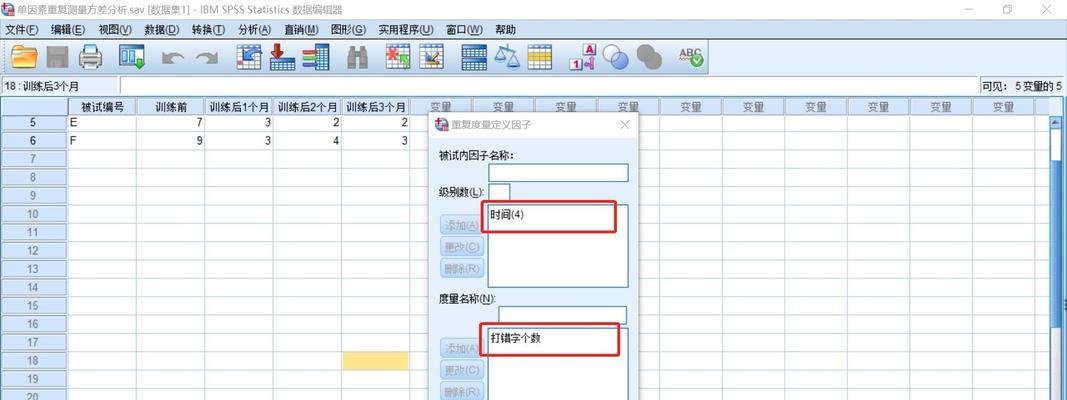Save the data file using disk icon
The height and width of the screenshot is (400, 1067).
58,57
